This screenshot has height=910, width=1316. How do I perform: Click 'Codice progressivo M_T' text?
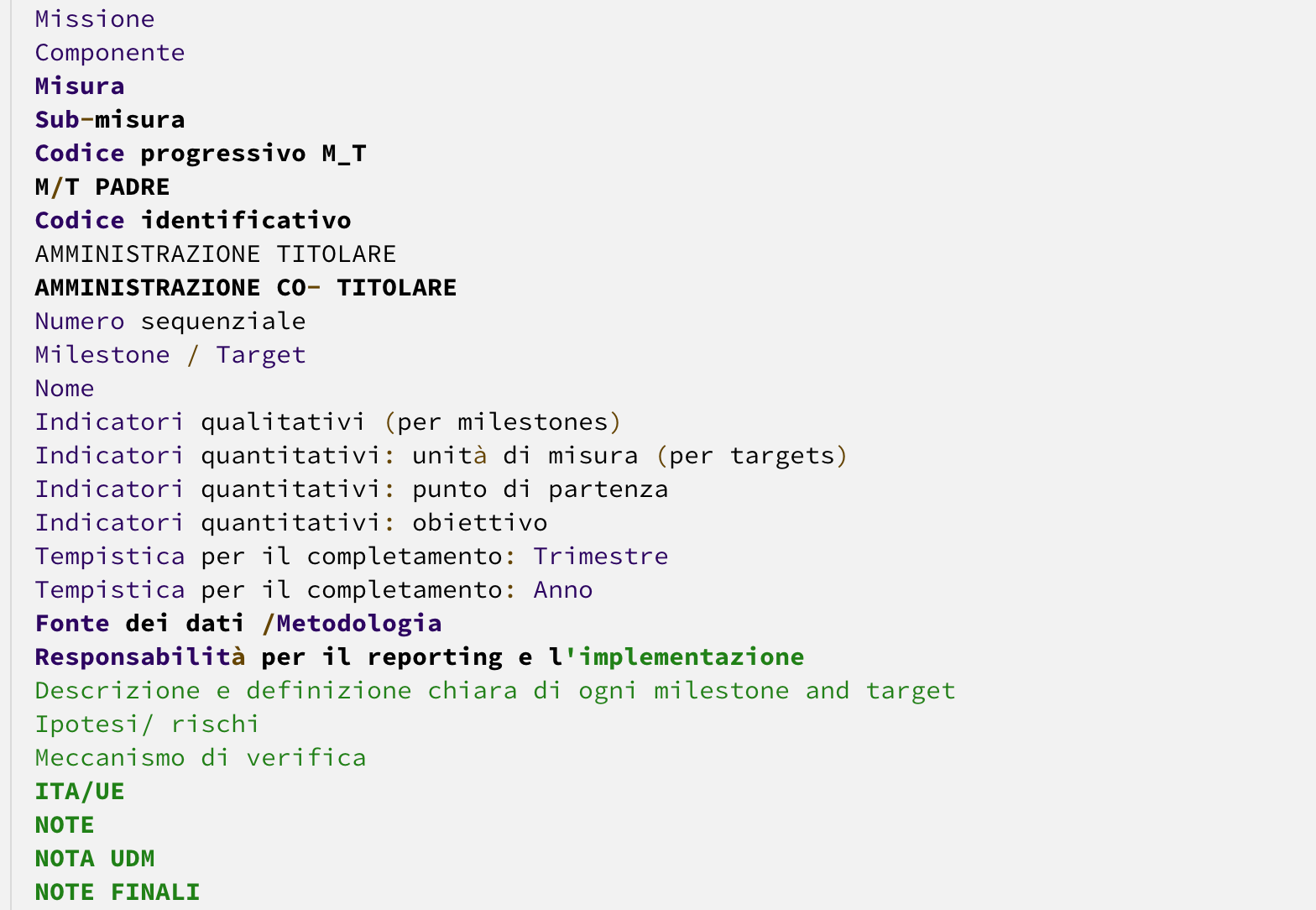(201, 153)
